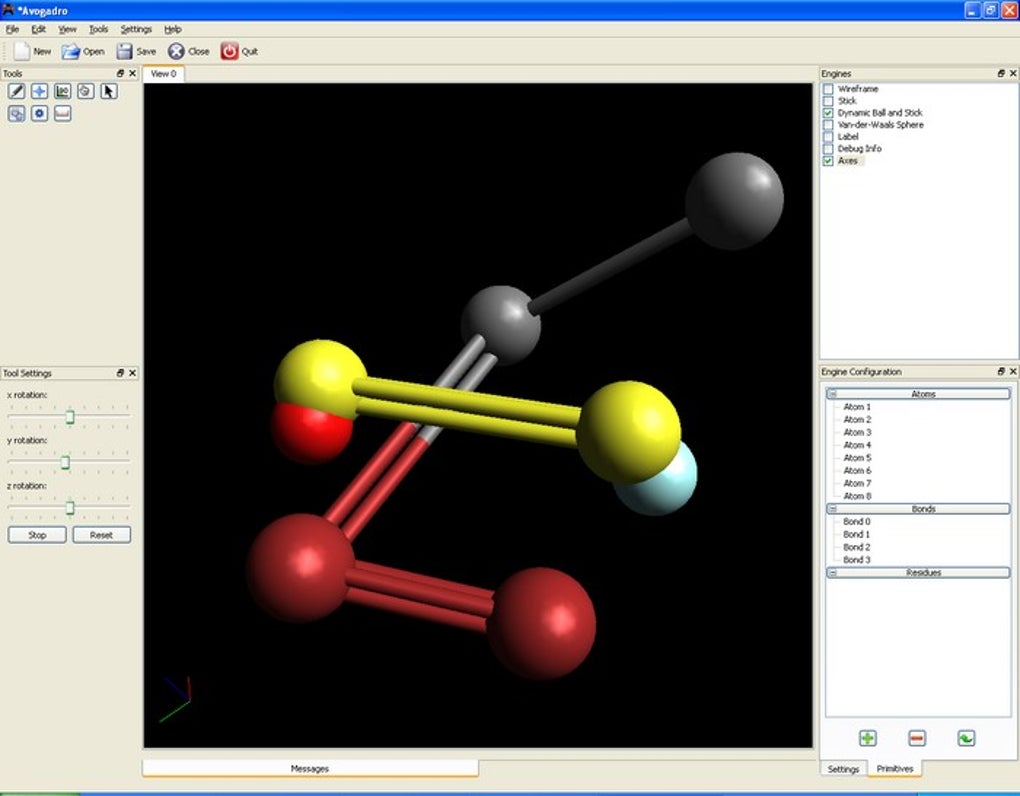The image size is (1020, 796).
Task: Pick the Measure ruler tool
Action: click(x=62, y=114)
